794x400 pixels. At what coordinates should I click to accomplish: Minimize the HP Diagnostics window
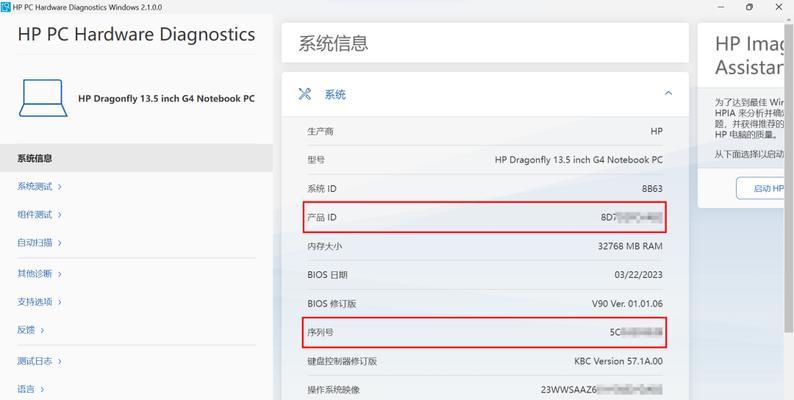pos(721,7)
